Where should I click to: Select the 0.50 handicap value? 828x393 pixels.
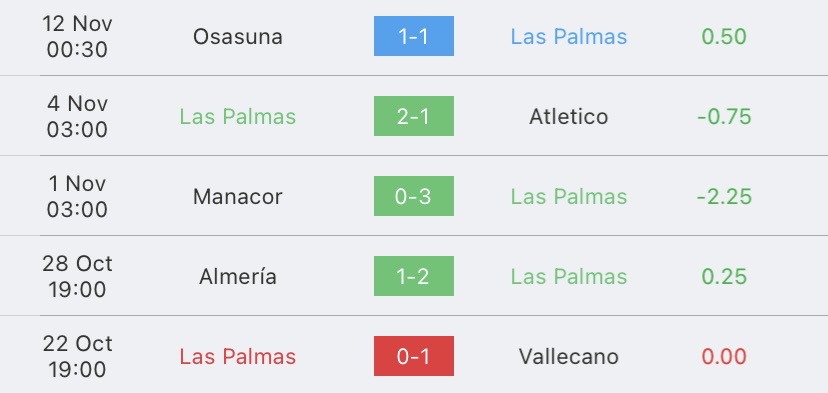[724, 36]
